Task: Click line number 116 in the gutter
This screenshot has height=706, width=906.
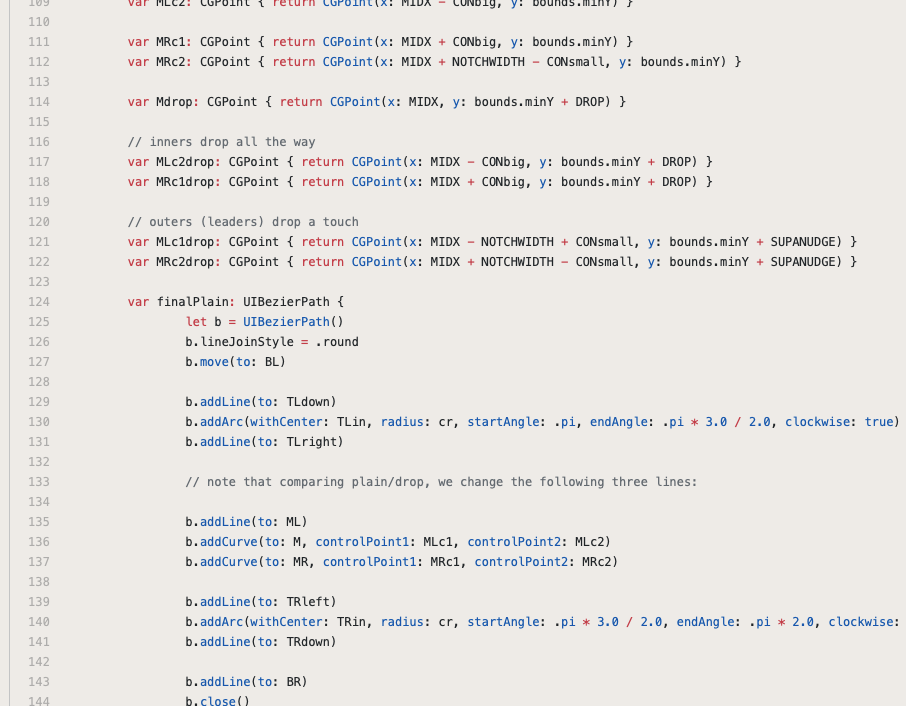Action: click(39, 142)
